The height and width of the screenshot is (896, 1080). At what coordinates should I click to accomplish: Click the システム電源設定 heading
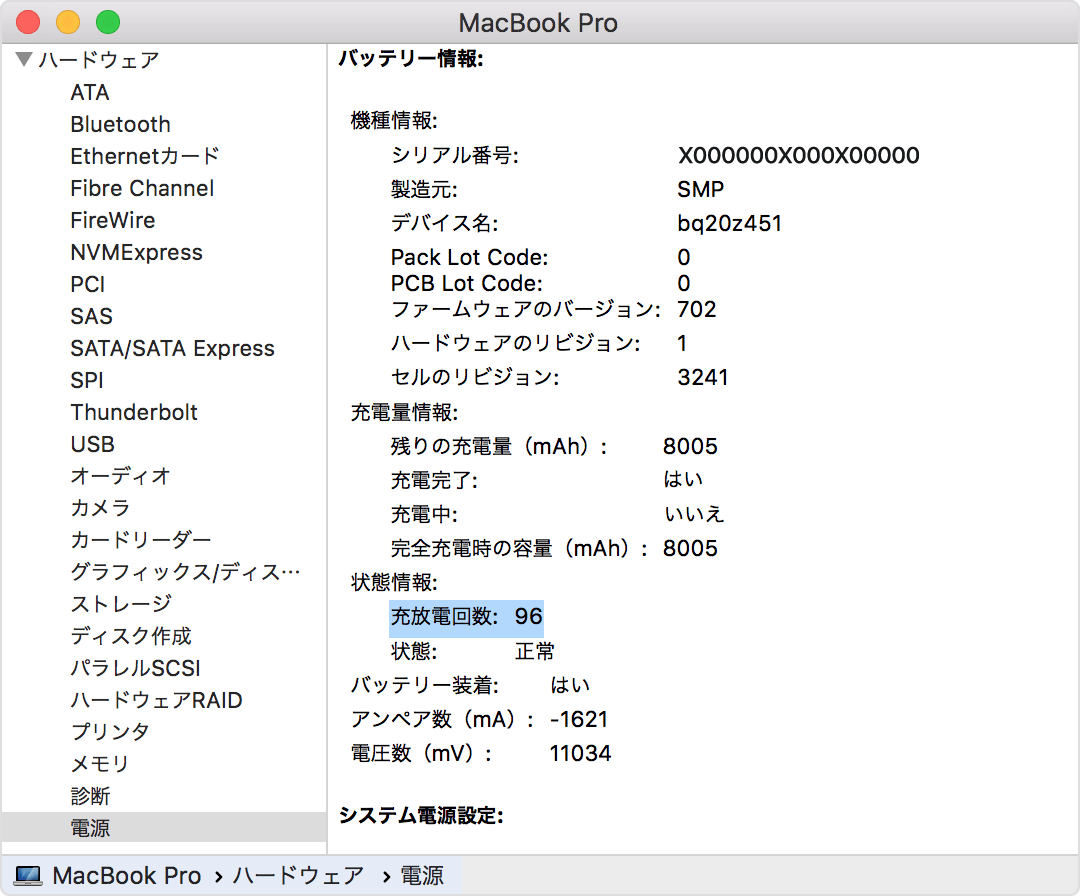click(421, 816)
